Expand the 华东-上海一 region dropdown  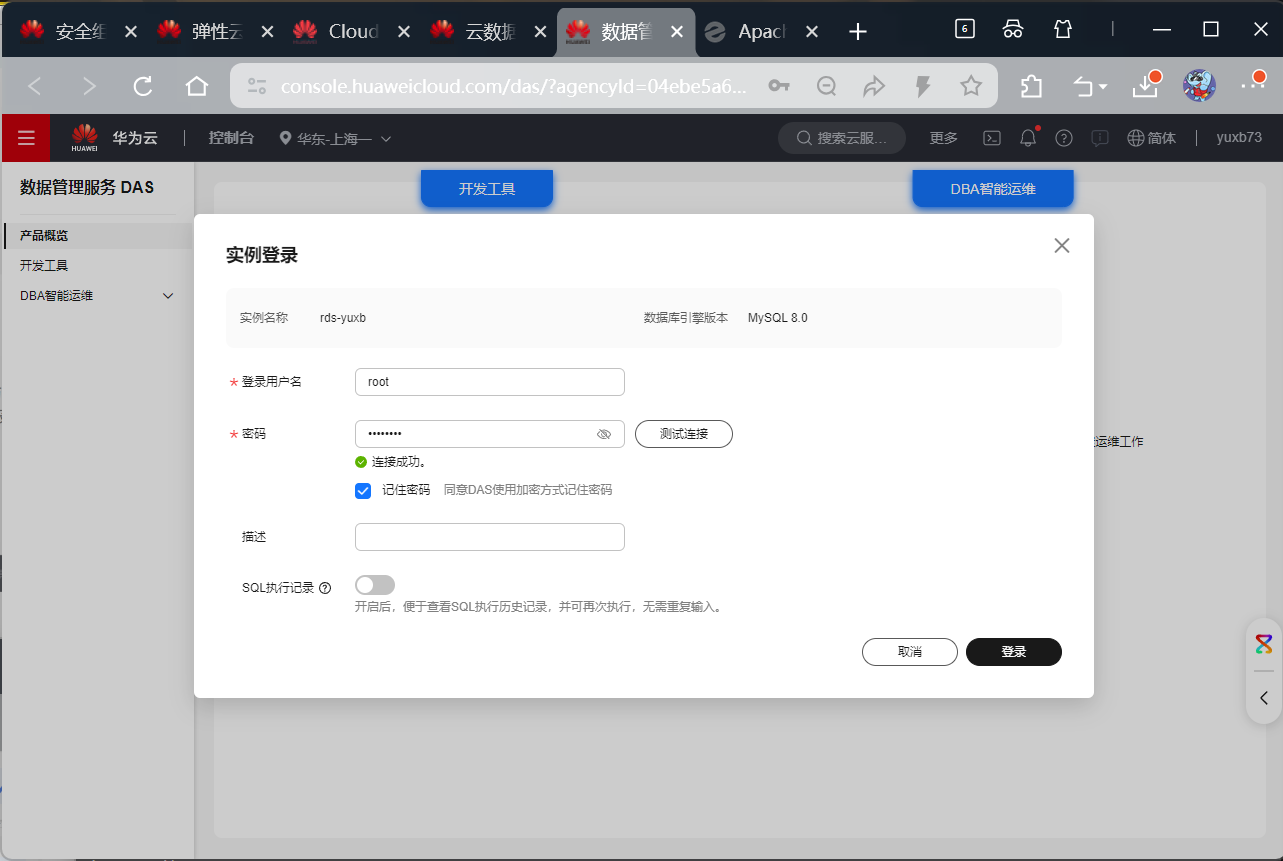point(335,138)
